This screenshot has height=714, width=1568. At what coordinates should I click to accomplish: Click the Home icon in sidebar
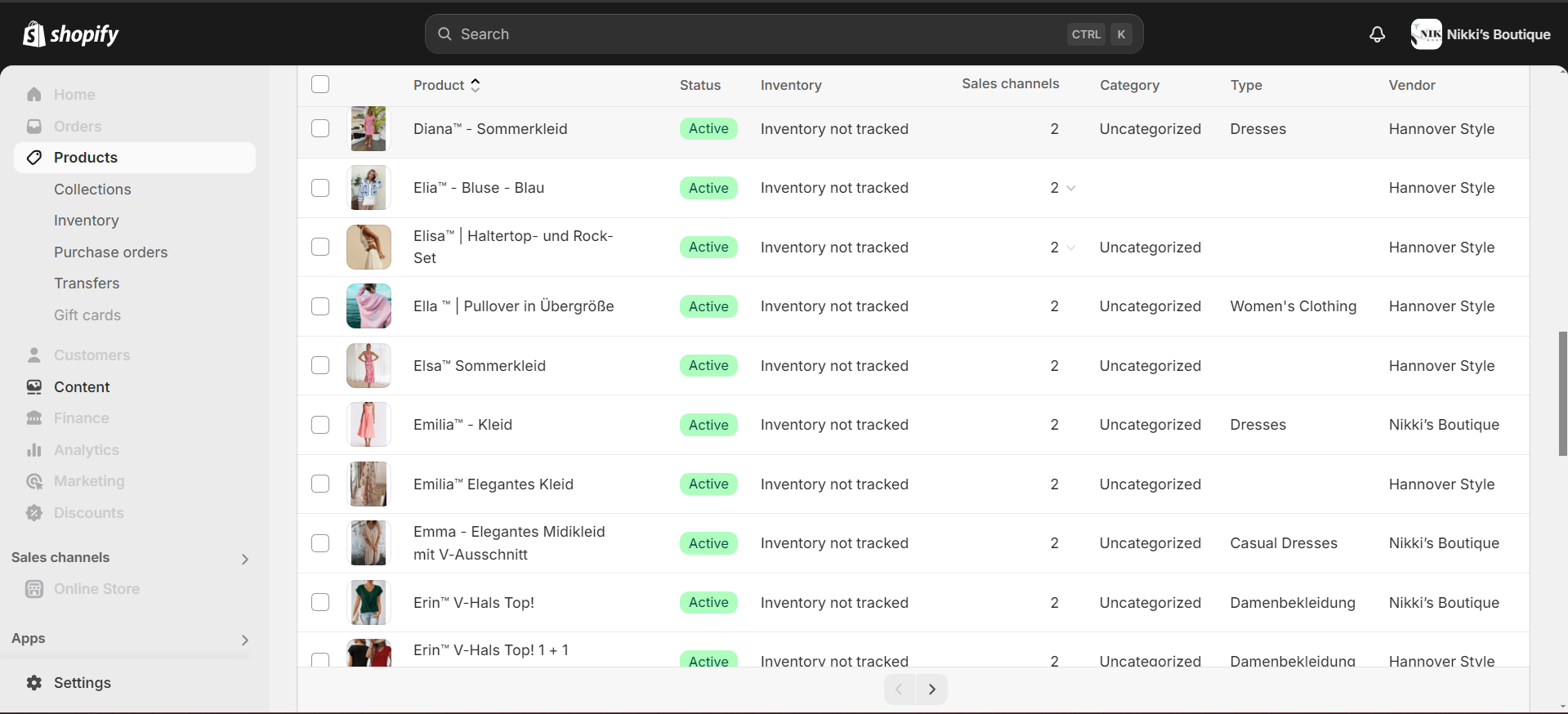tap(34, 95)
